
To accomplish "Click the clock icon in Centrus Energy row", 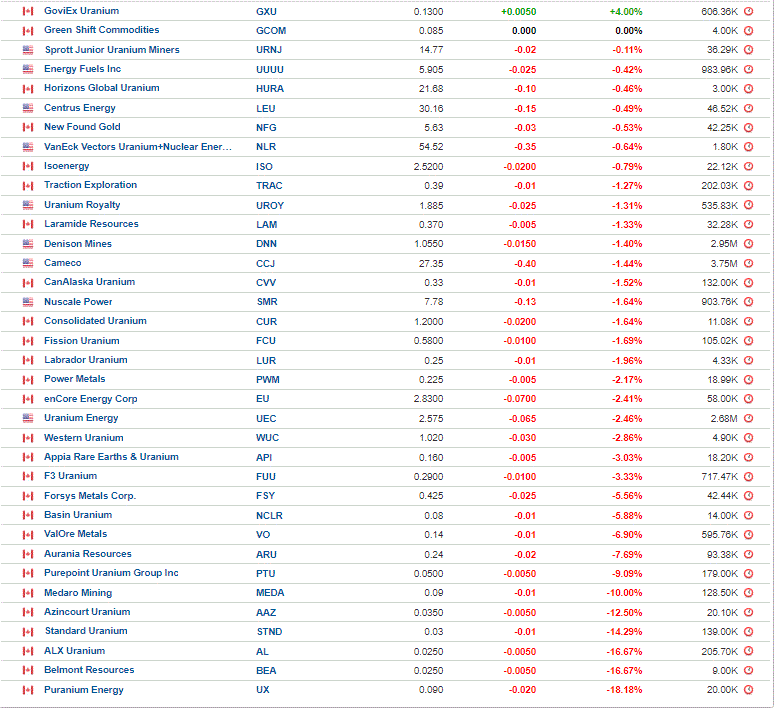I will (x=749, y=109).
